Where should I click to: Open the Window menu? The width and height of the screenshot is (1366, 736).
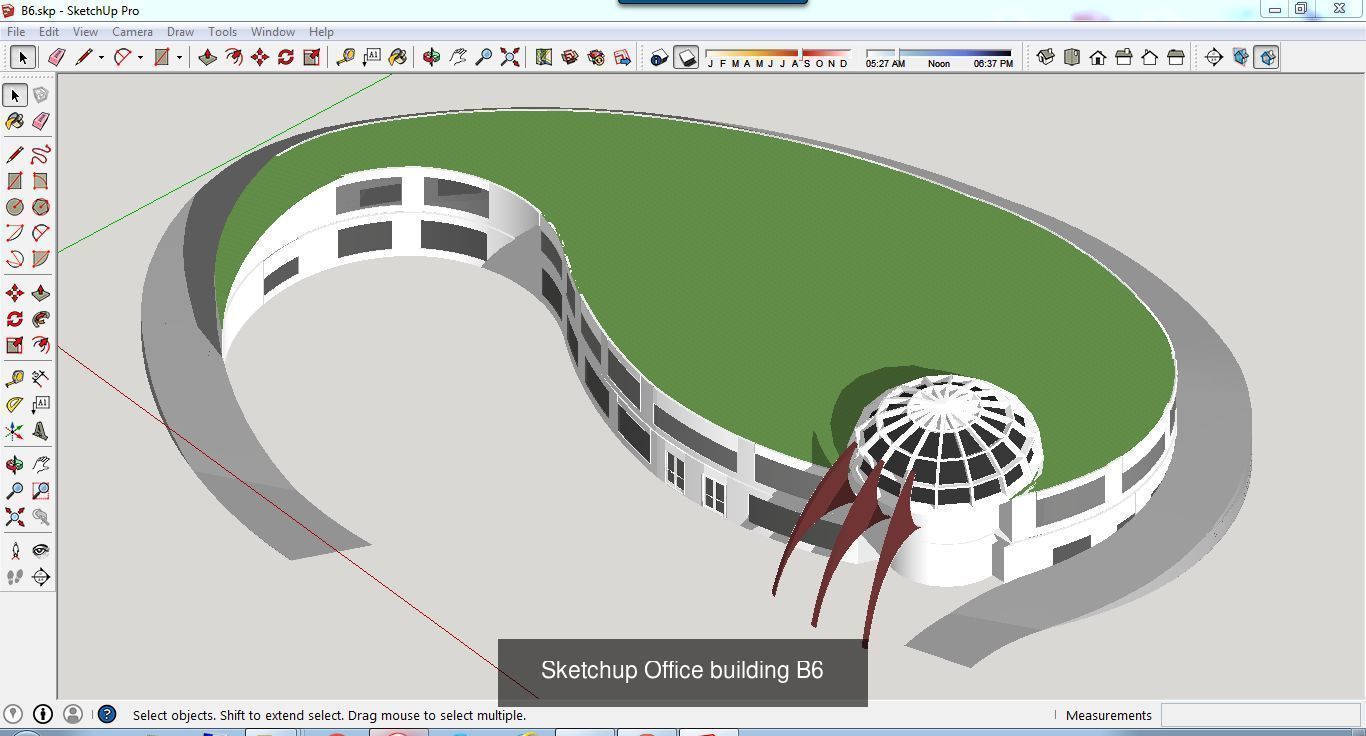272,32
